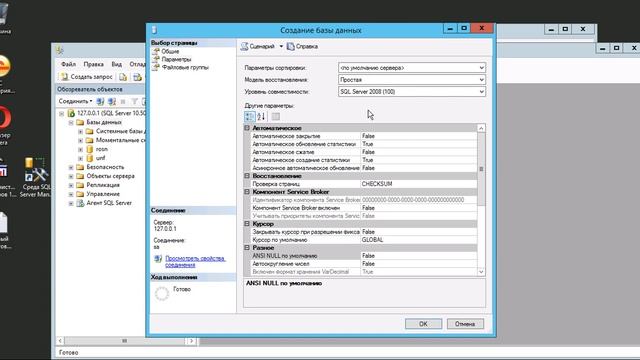Select the Общие page

pyautogui.click(x=170, y=51)
